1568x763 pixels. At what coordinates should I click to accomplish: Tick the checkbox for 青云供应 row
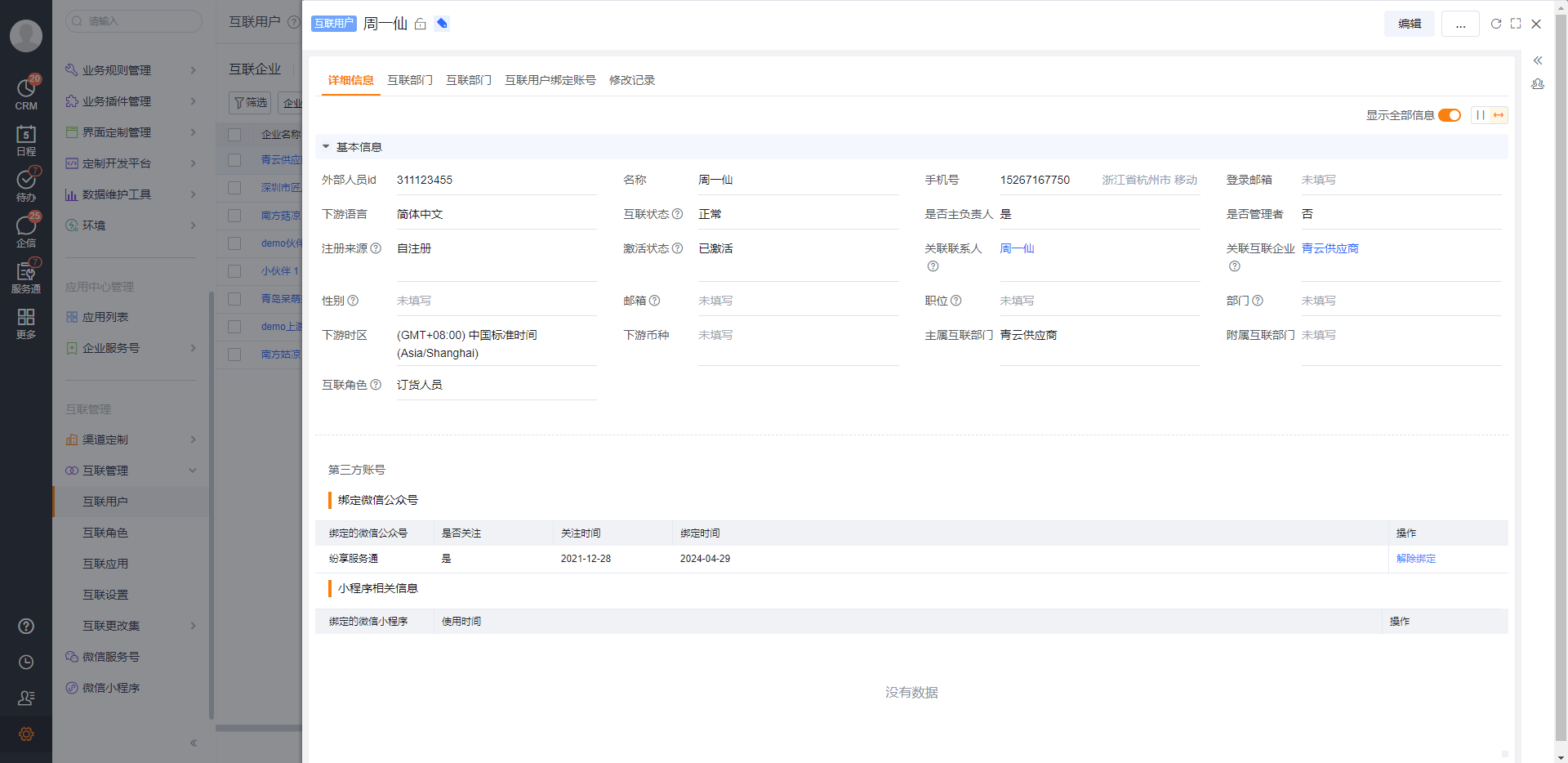click(x=234, y=160)
